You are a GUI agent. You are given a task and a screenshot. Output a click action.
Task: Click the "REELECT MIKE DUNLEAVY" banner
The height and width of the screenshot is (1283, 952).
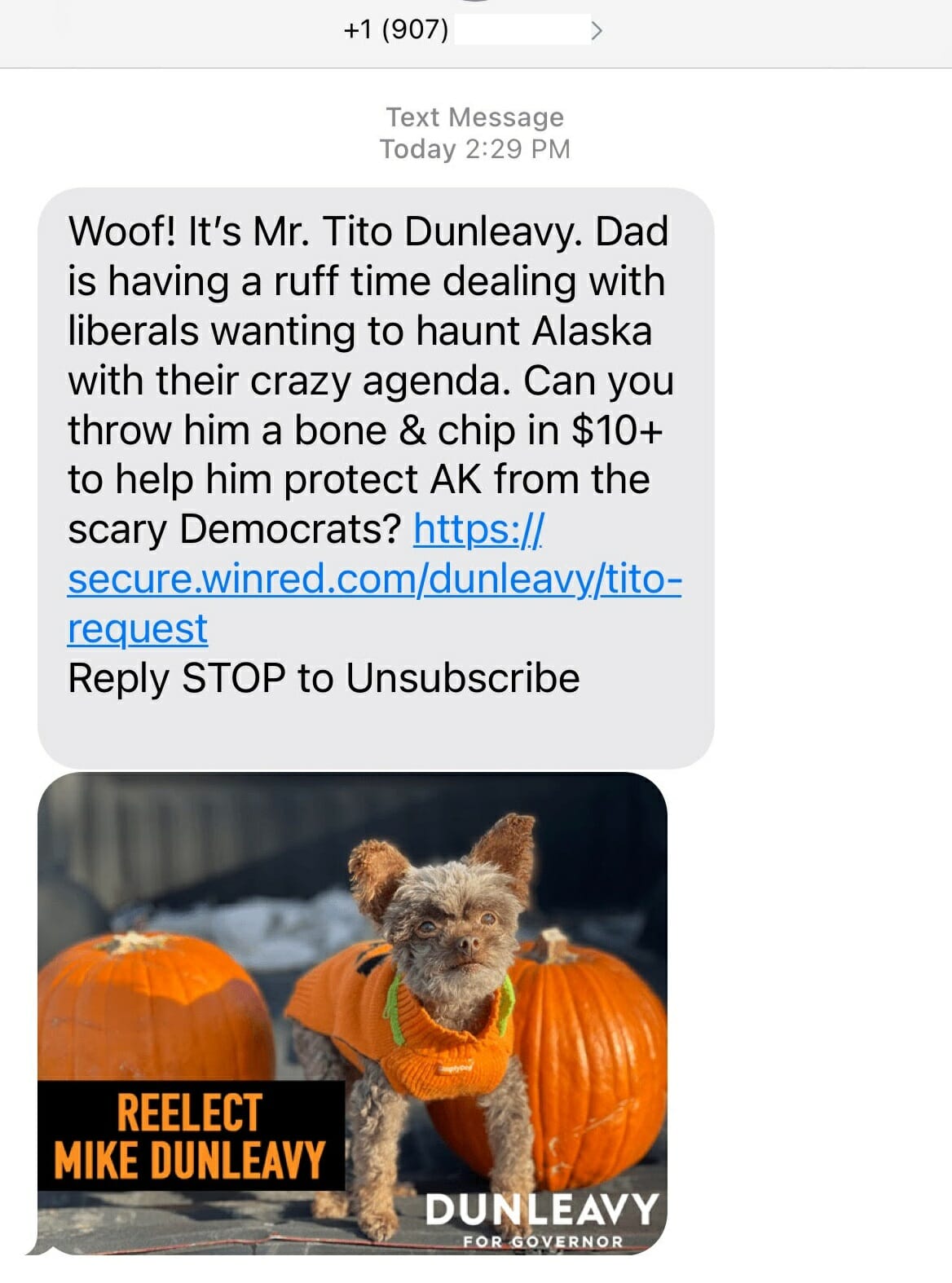192,1136
